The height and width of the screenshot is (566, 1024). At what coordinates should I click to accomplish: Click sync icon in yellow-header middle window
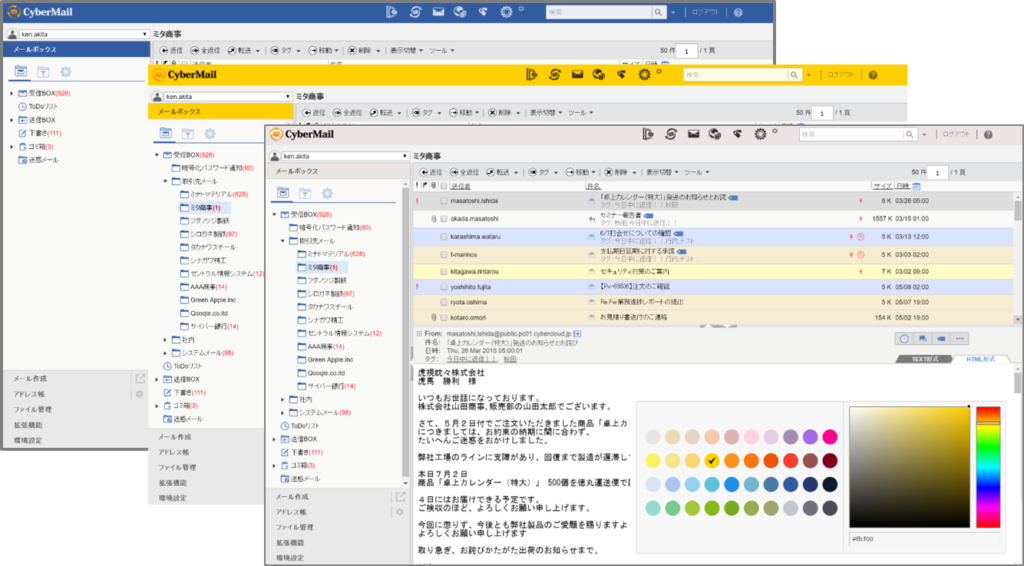tap(555, 74)
